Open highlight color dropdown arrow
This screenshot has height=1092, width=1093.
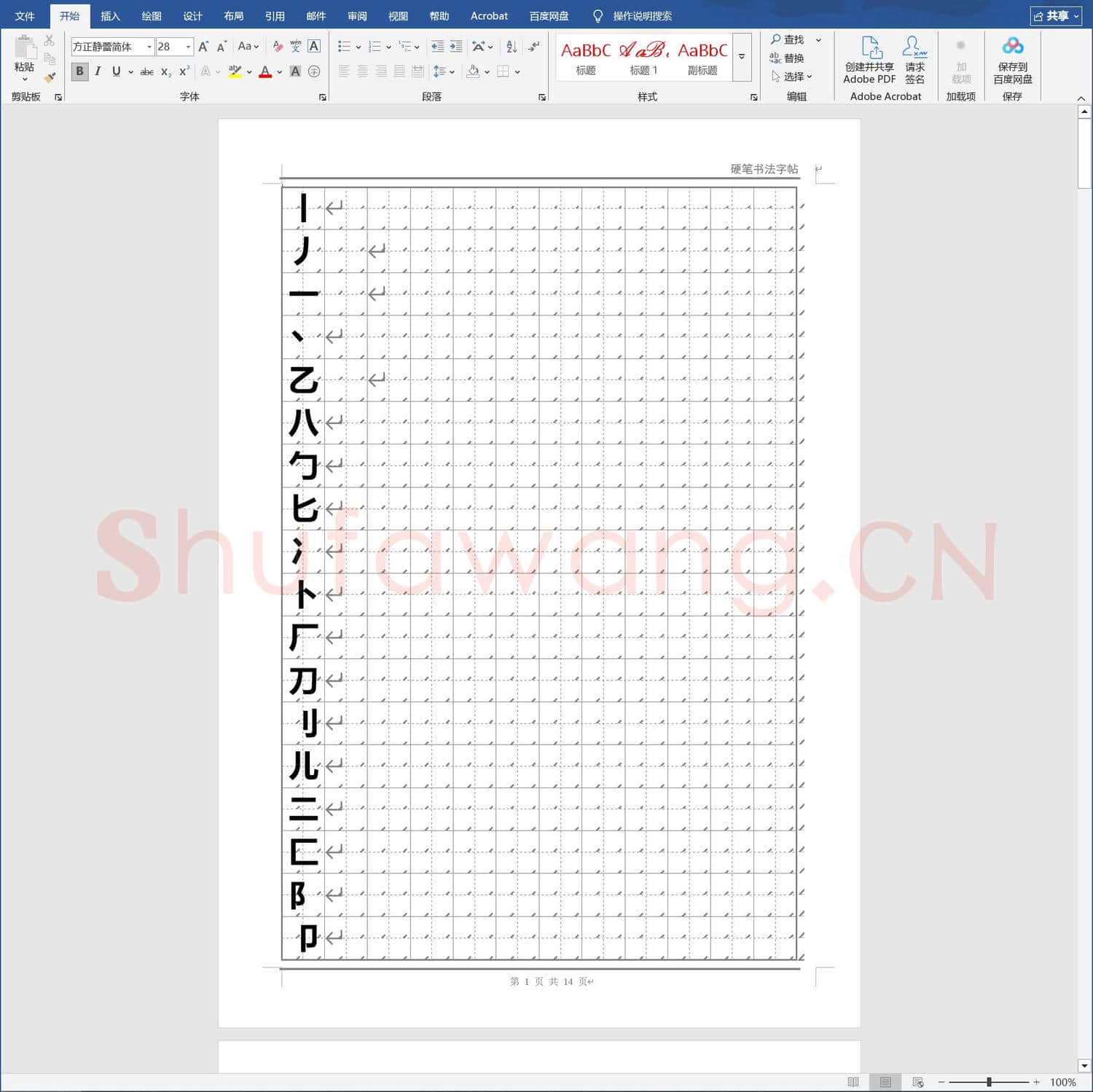pos(249,71)
